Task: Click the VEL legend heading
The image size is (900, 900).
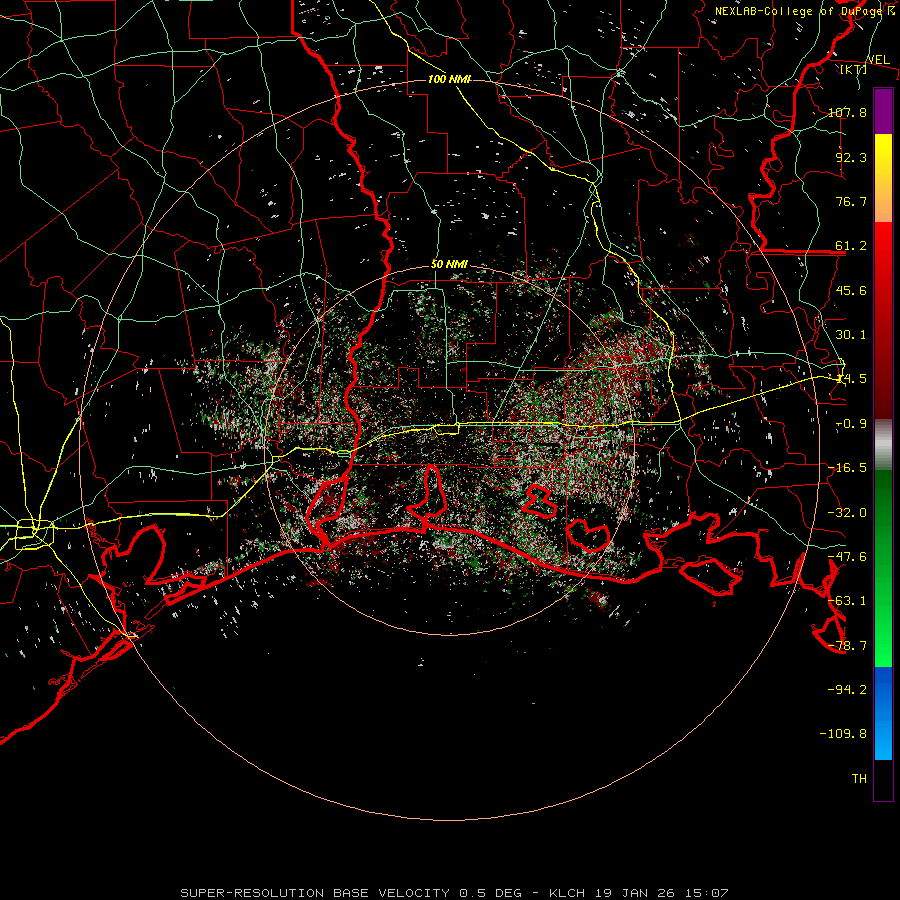Action: (878, 59)
